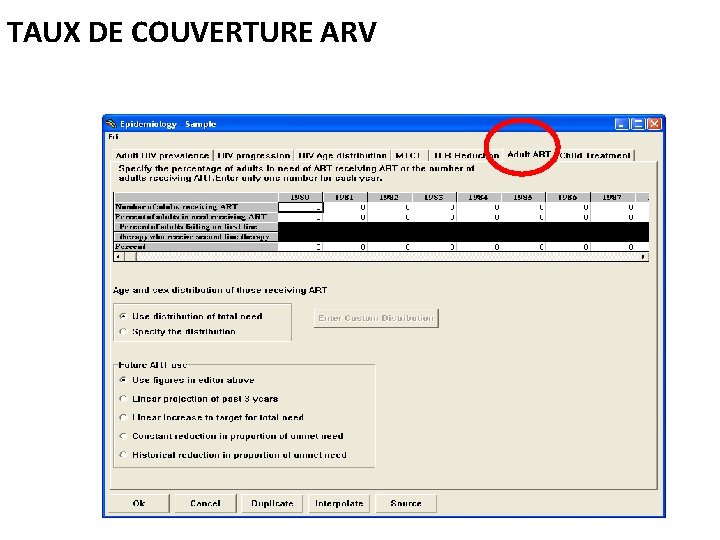This screenshot has height=540, width=720.
Task: Click the Enter Custom Distribution button
Action: pos(376,318)
